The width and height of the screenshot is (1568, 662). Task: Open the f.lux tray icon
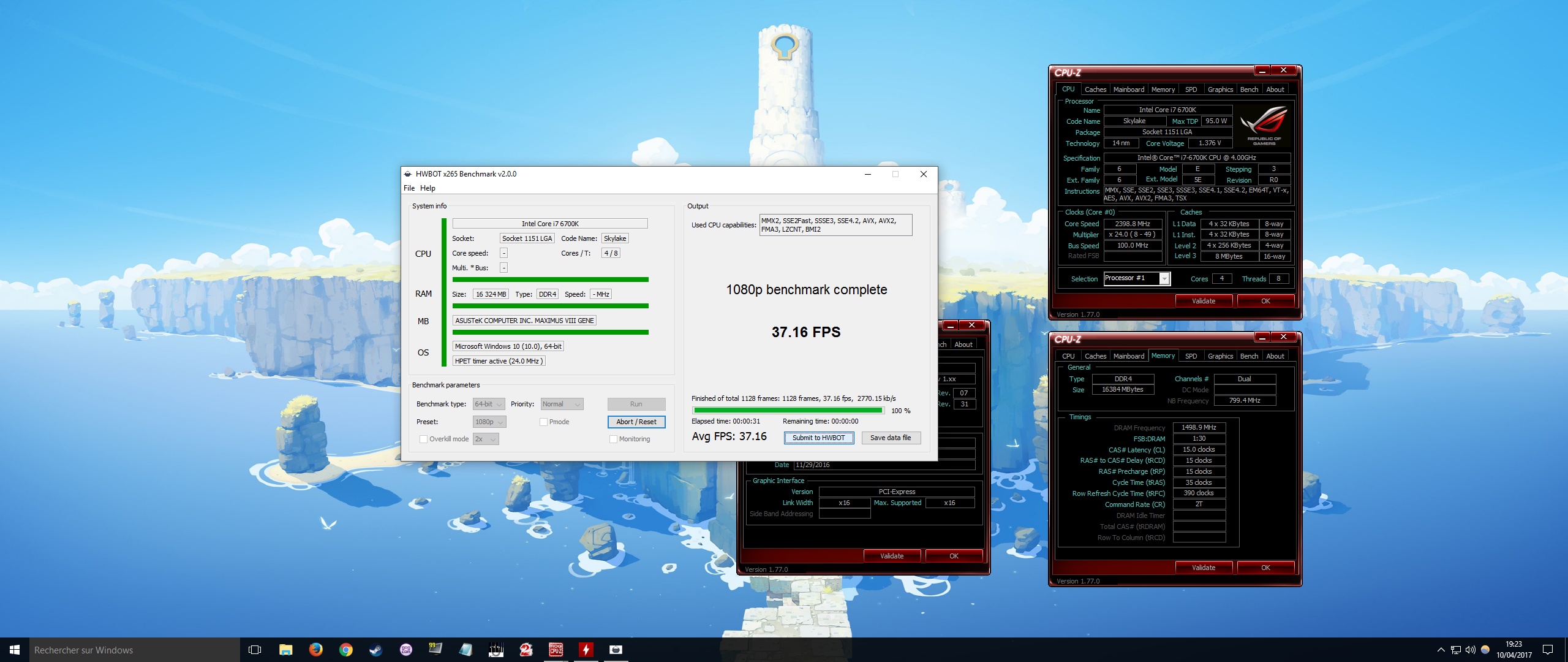[x=1485, y=650]
